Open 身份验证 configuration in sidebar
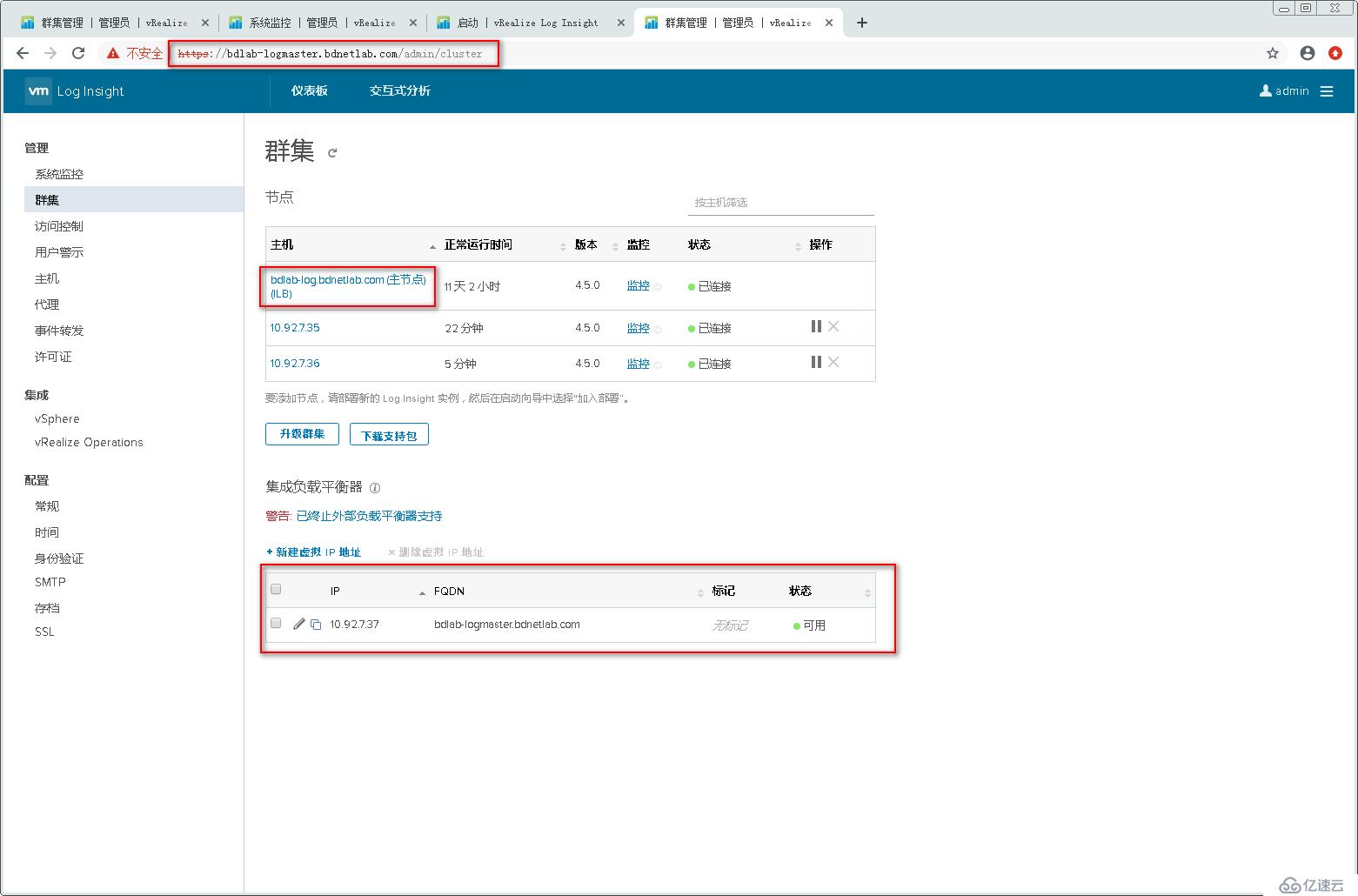The image size is (1358, 896). 59,558
